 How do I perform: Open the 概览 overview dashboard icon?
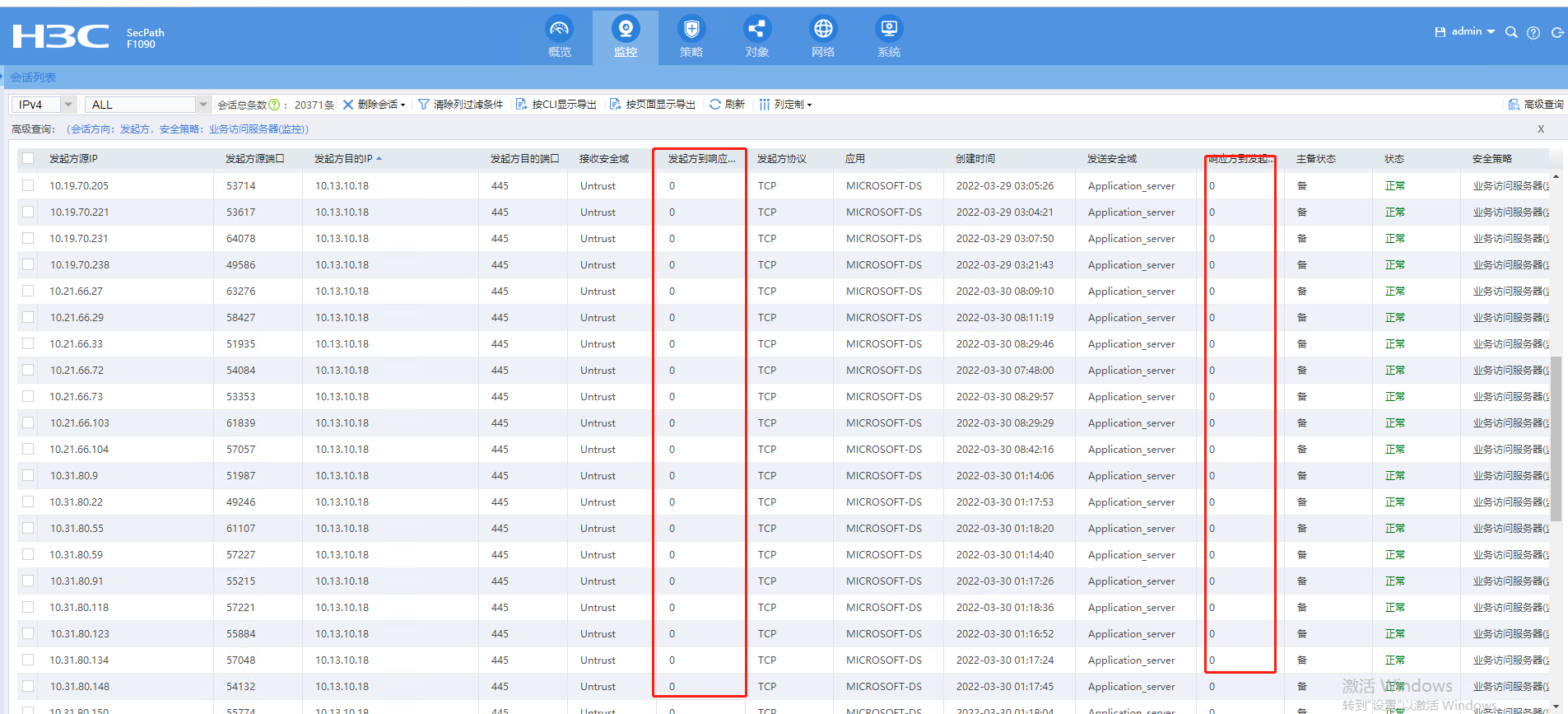coord(560,30)
